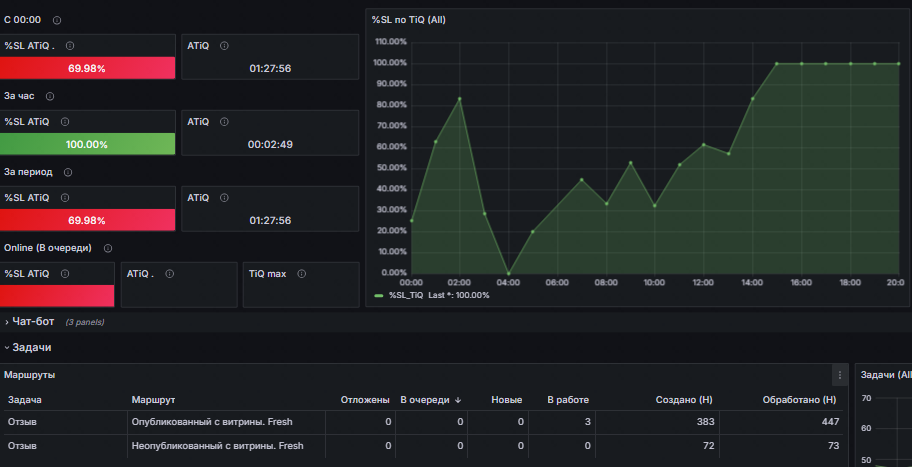Sort table by Новые column
912x467 pixels.
coord(507,400)
